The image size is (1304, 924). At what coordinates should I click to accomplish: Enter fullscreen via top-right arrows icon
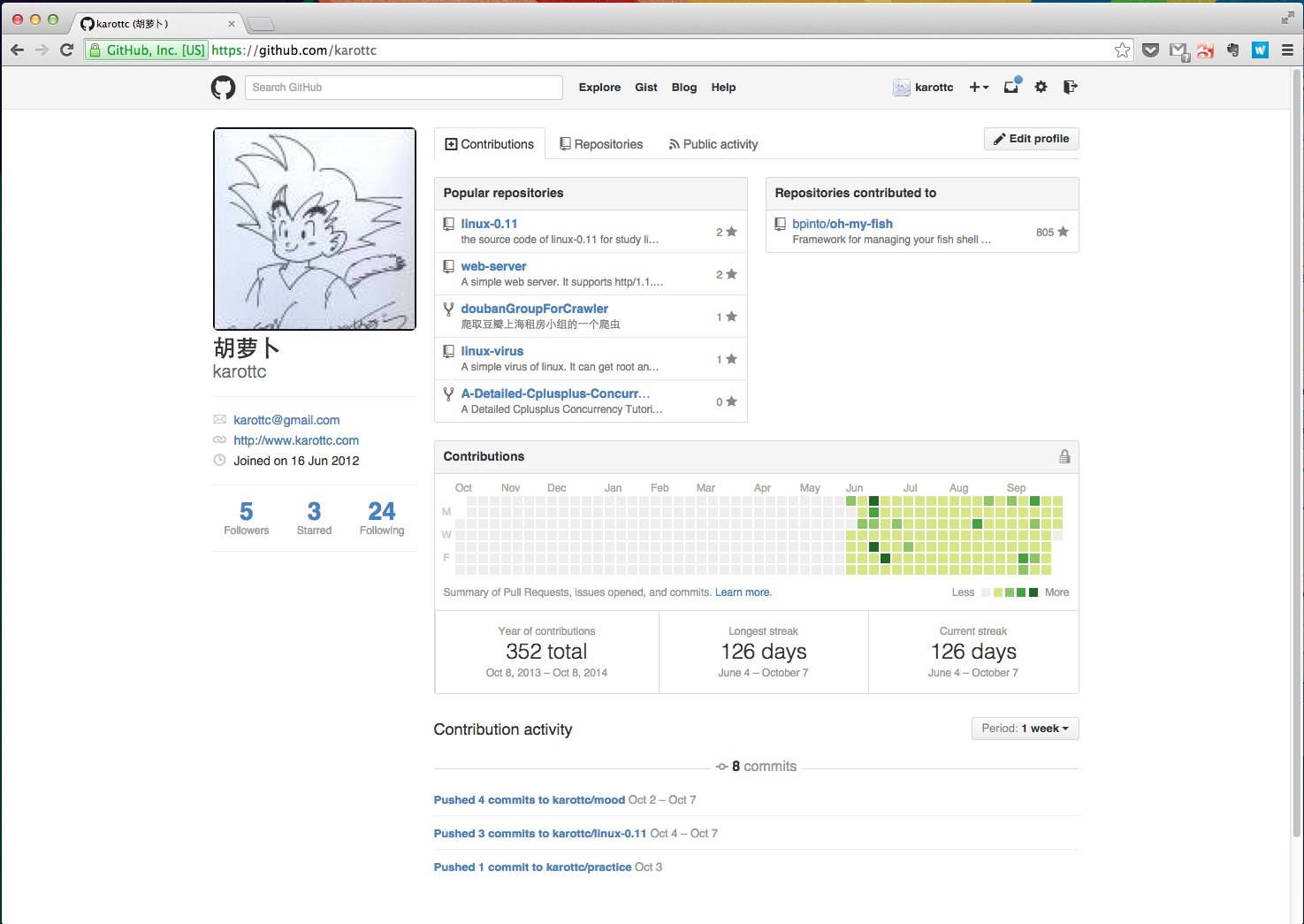1287,18
